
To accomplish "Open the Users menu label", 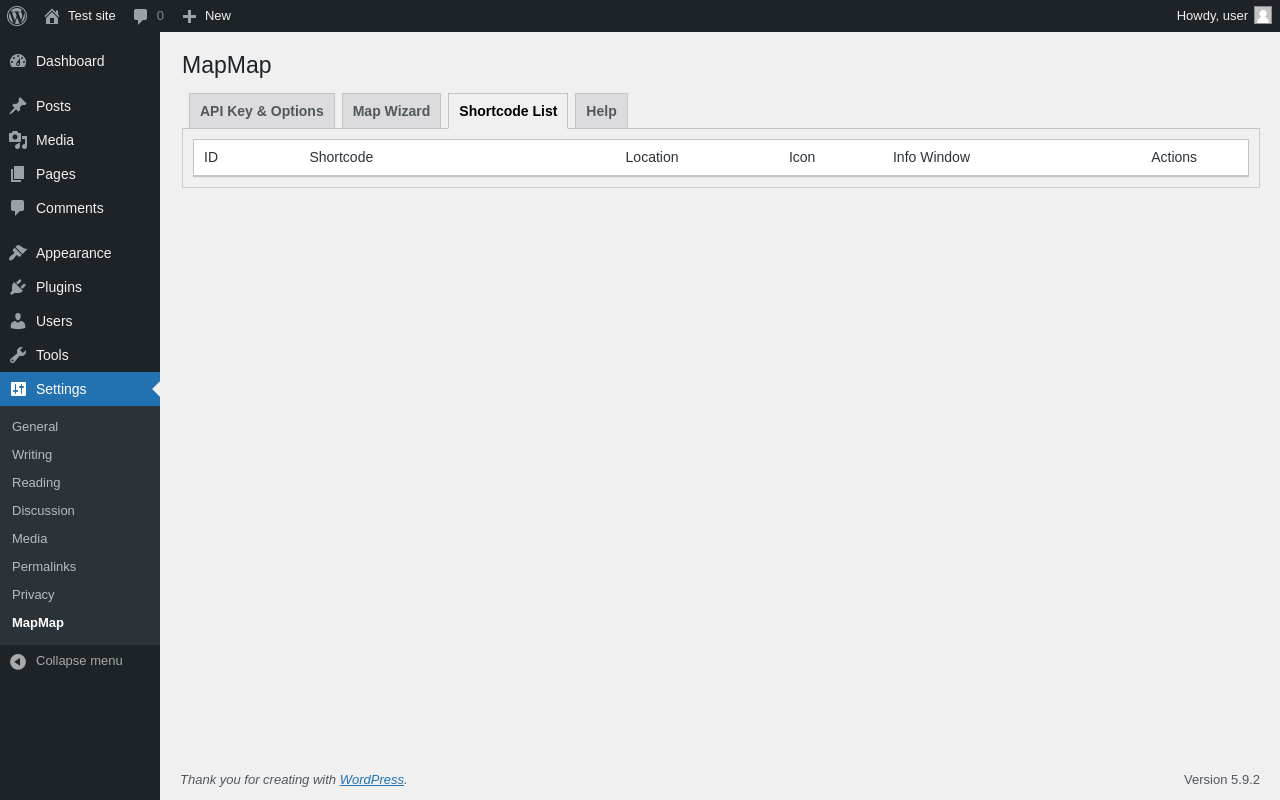I will [54, 321].
